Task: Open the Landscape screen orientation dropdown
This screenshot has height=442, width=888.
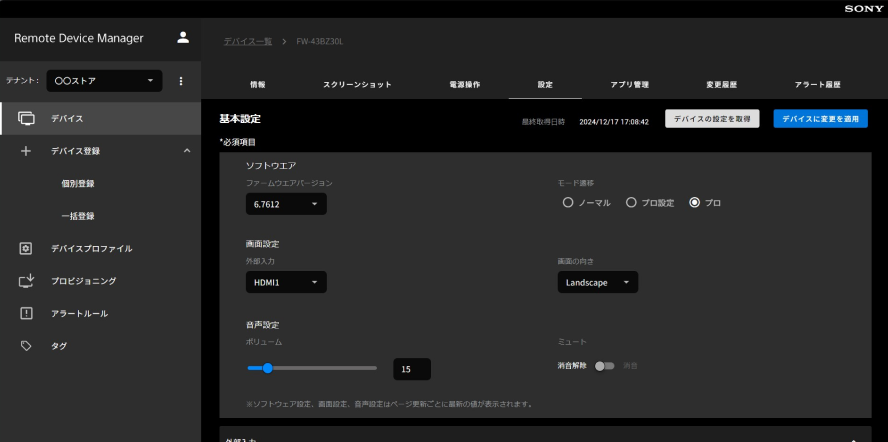Action: (597, 283)
